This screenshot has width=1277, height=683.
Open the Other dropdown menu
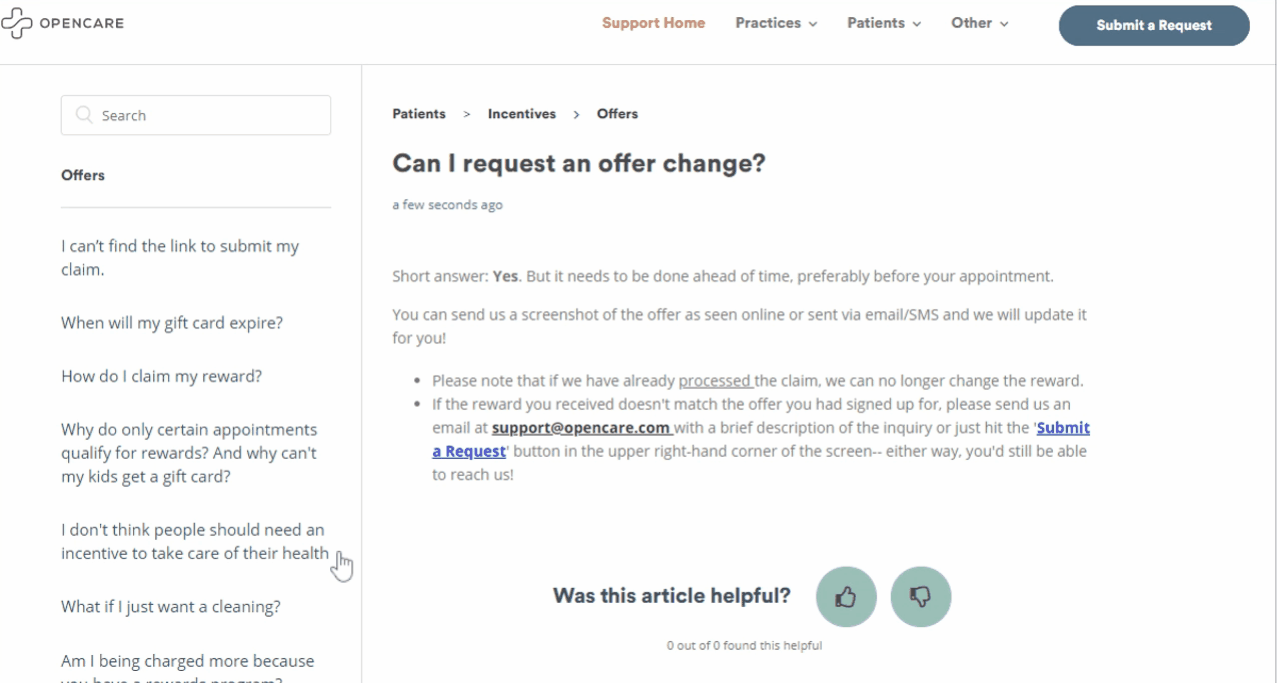979,23
